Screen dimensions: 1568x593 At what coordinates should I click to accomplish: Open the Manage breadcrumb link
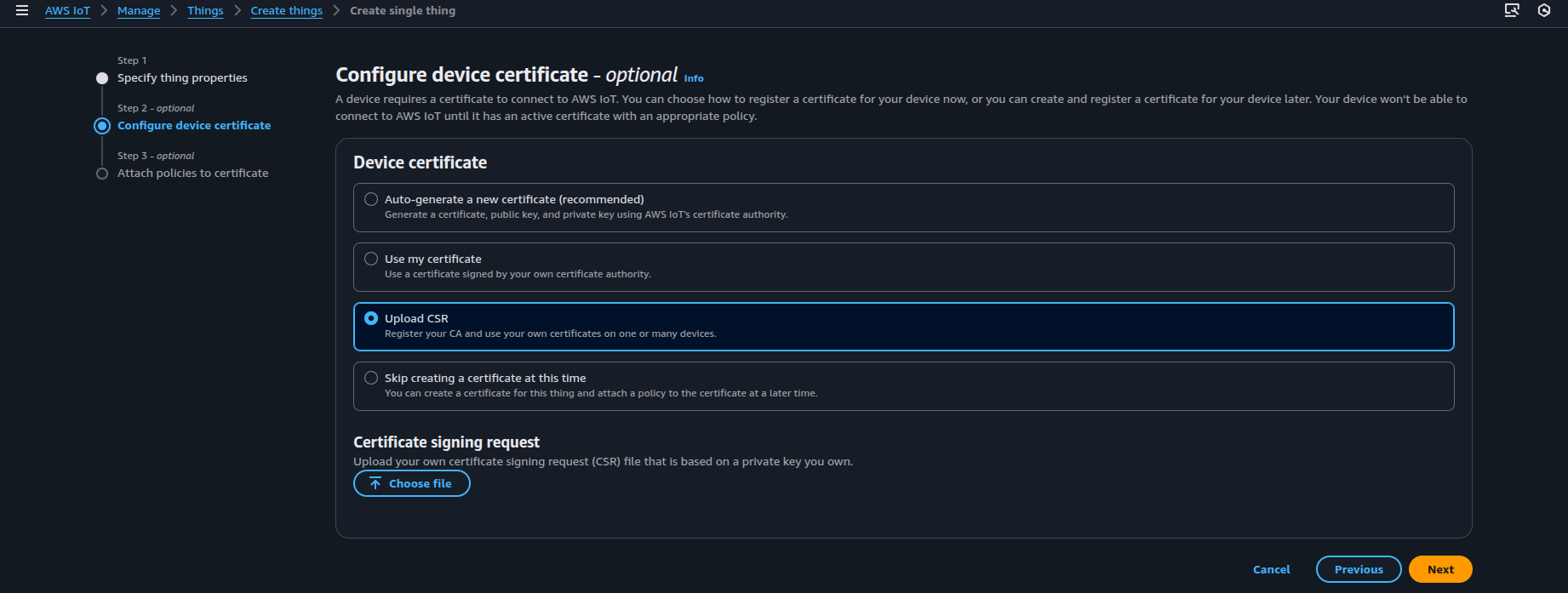[138, 10]
